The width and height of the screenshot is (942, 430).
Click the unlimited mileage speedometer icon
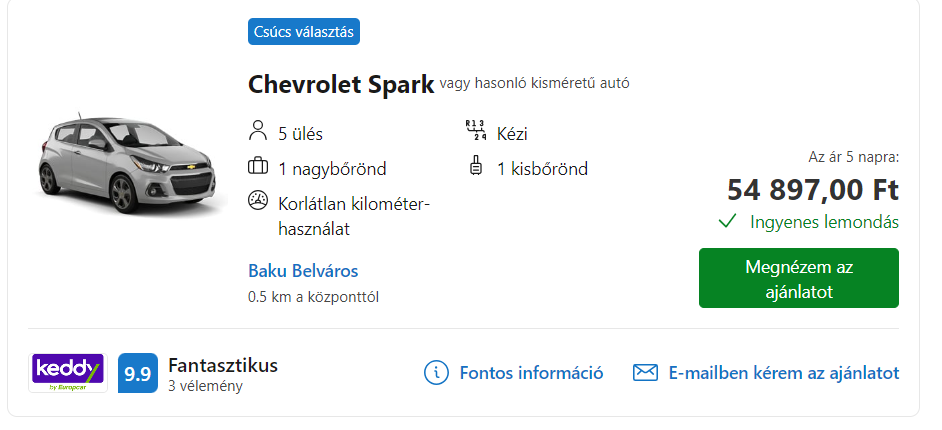(257, 201)
